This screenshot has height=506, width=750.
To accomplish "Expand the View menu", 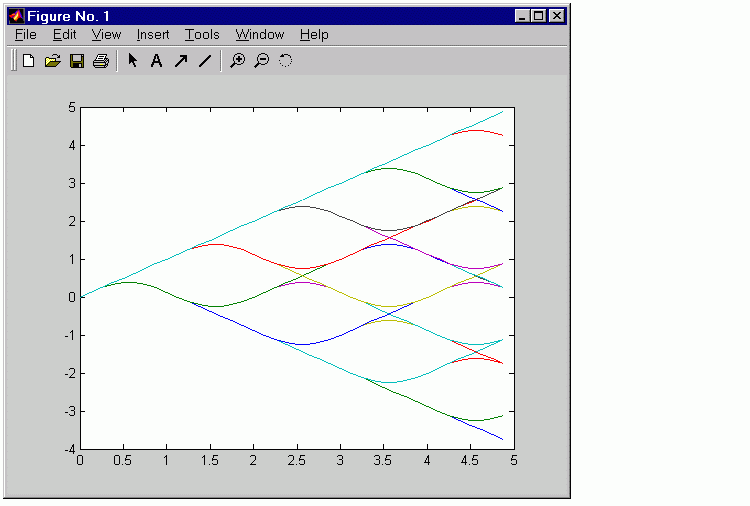I will pyautogui.click(x=106, y=35).
